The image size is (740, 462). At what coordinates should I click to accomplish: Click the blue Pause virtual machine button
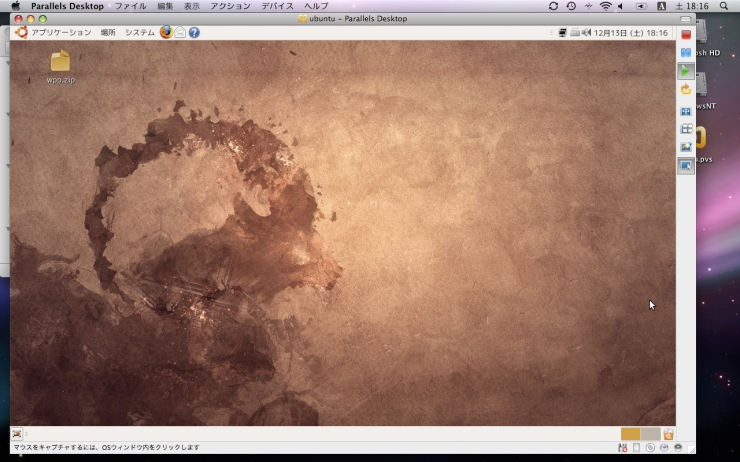point(686,52)
